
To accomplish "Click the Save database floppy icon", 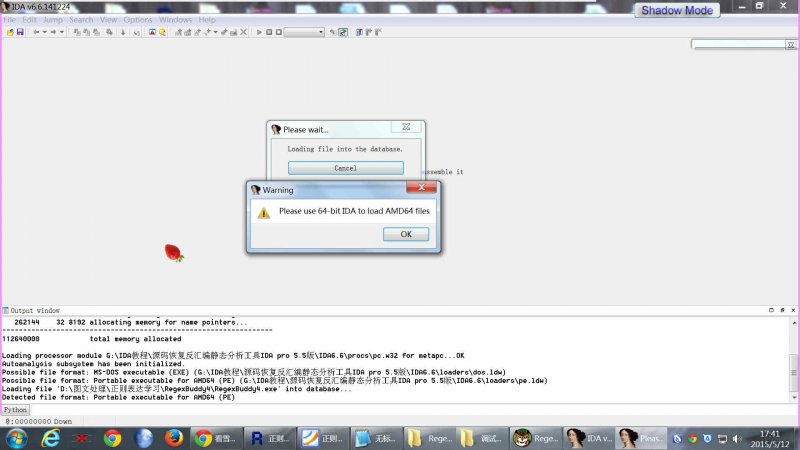I will click(20, 32).
